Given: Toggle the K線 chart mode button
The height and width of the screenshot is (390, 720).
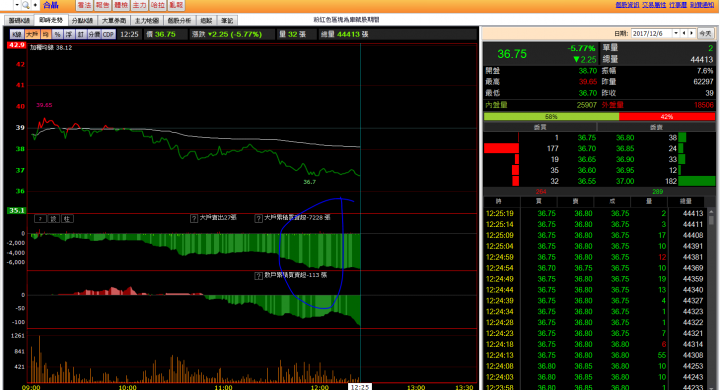Looking at the screenshot, I should (x=17, y=34).
